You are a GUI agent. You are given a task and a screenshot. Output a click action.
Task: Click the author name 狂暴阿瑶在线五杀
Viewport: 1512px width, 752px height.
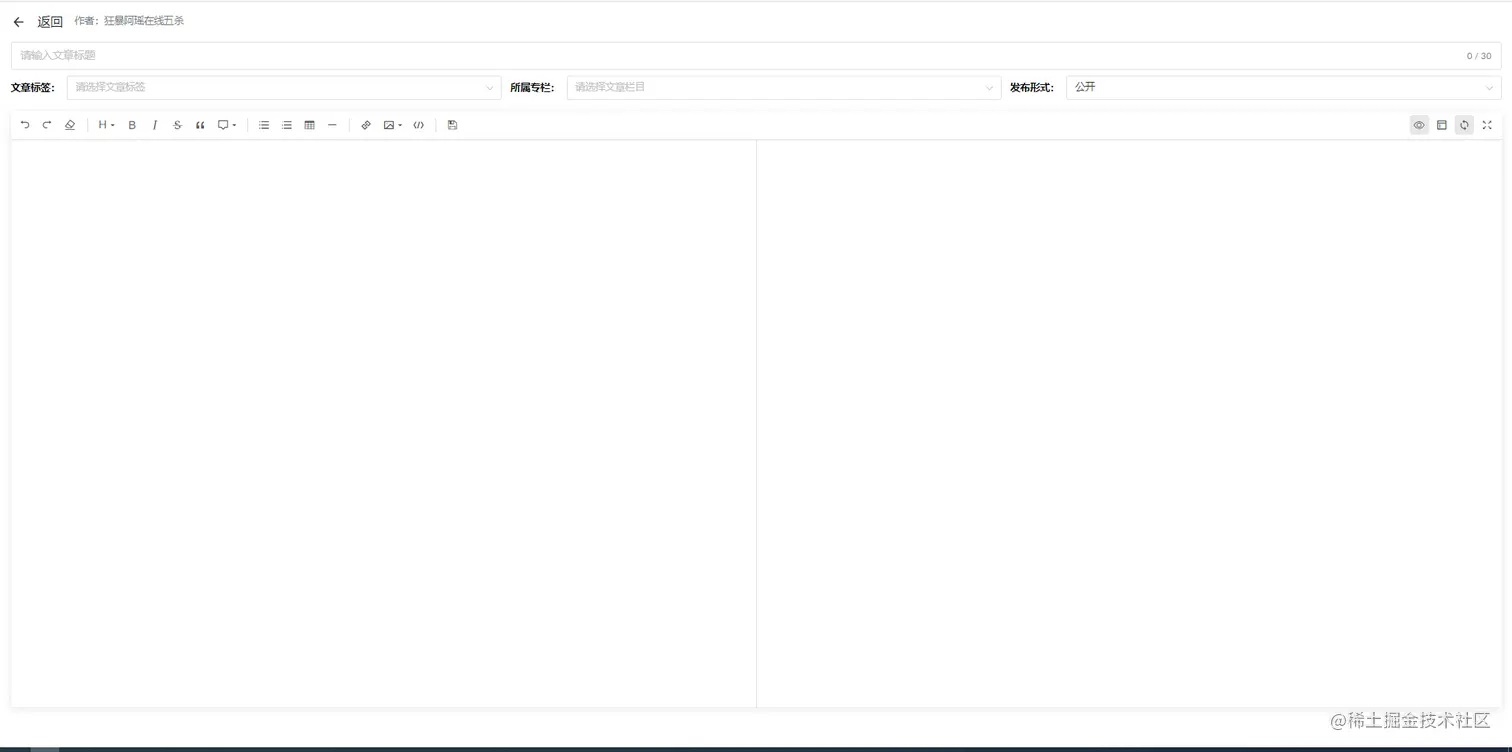pos(144,21)
